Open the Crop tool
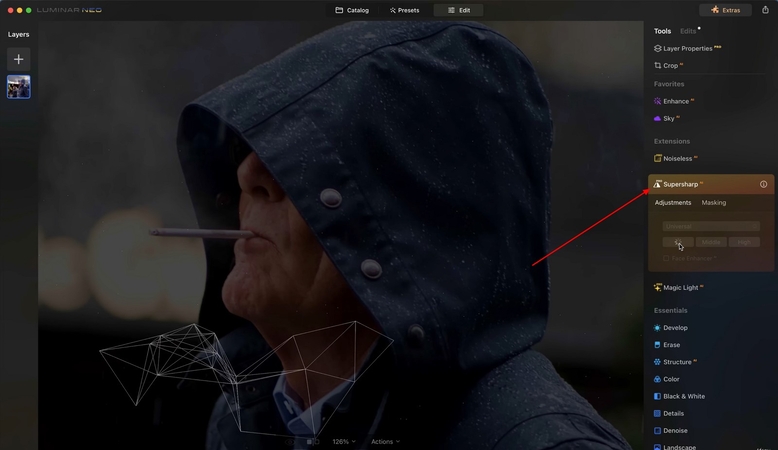 [x=668, y=65]
